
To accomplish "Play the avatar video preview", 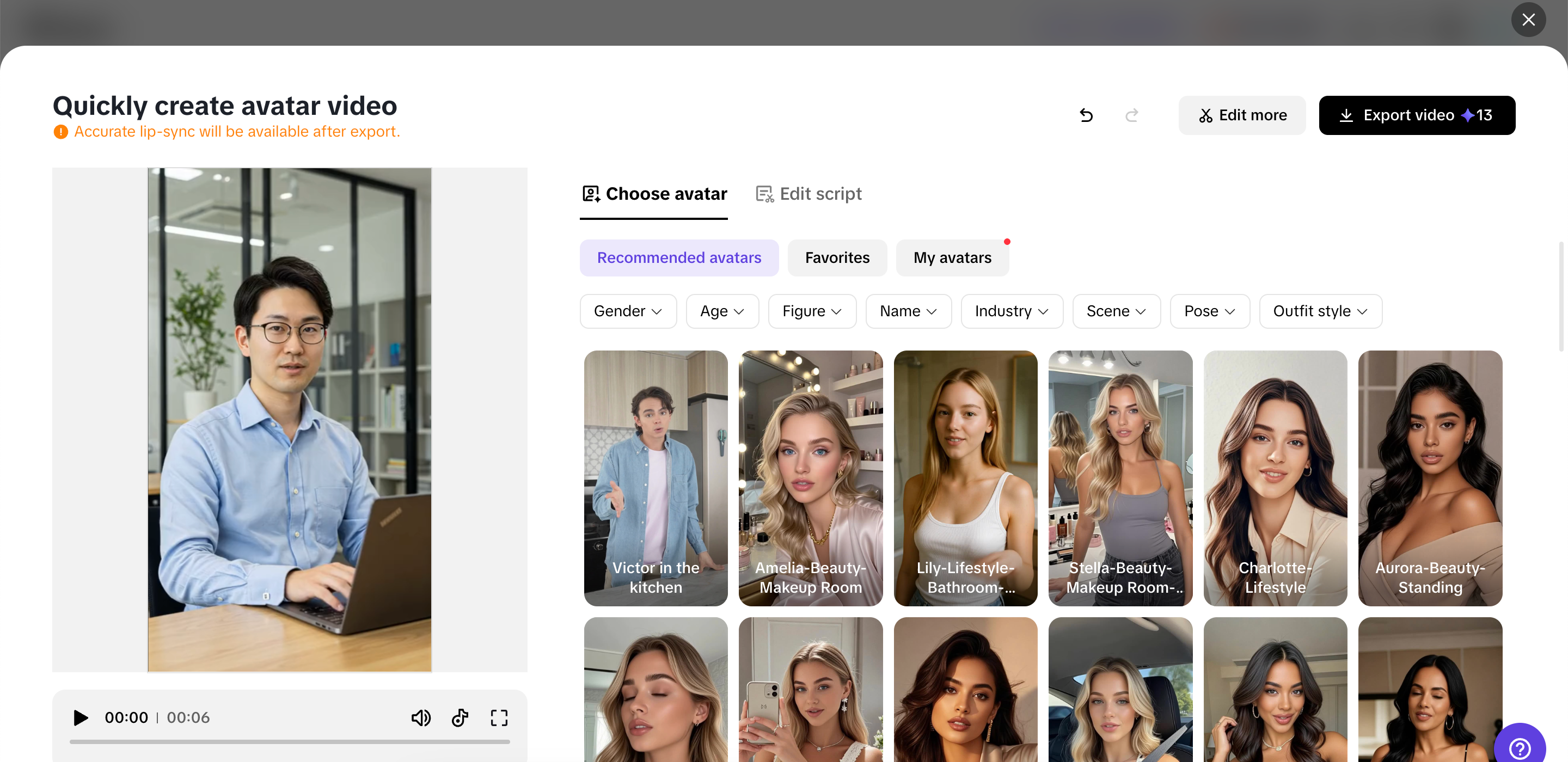I will pos(81,717).
